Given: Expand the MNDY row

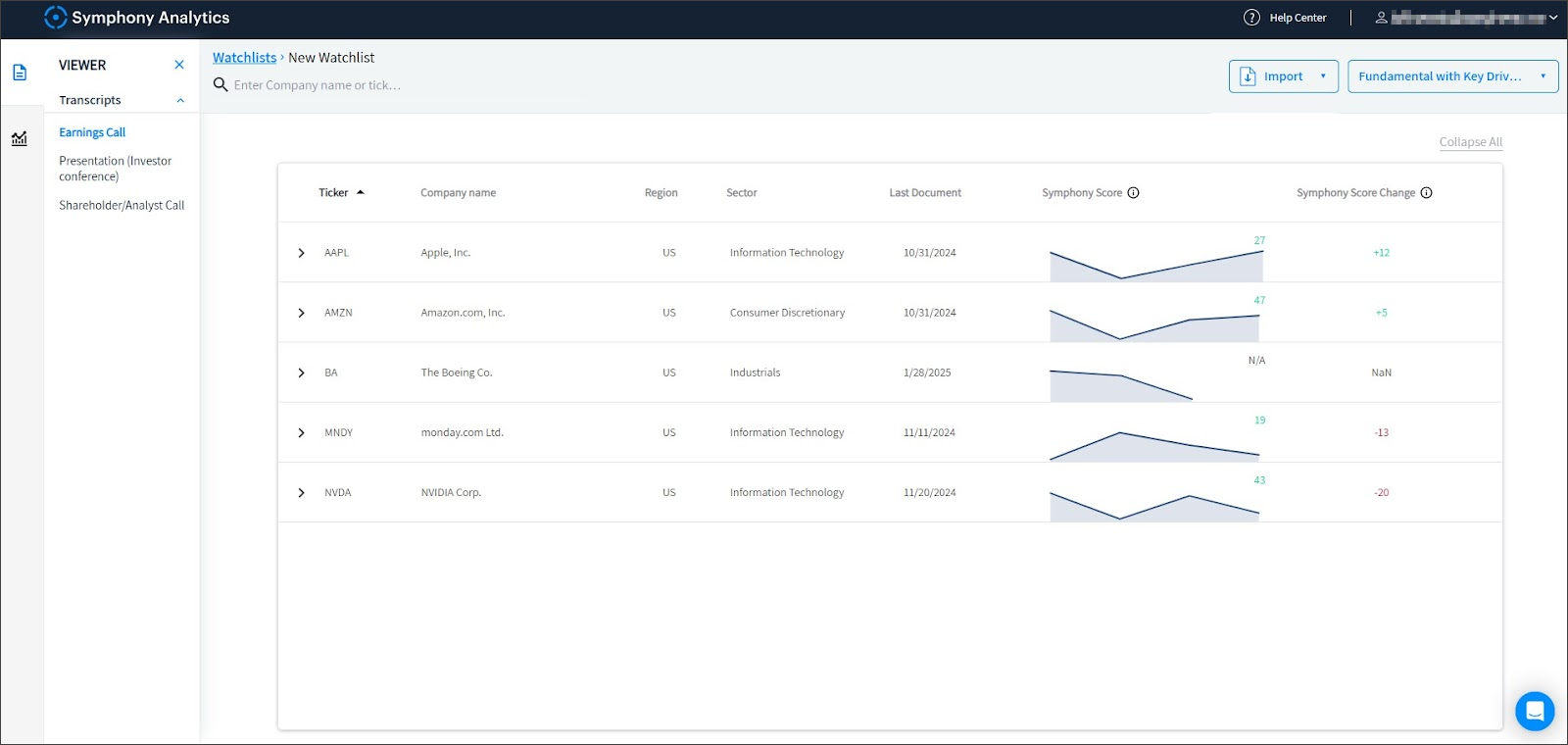Looking at the screenshot, I should click(301, 432).
